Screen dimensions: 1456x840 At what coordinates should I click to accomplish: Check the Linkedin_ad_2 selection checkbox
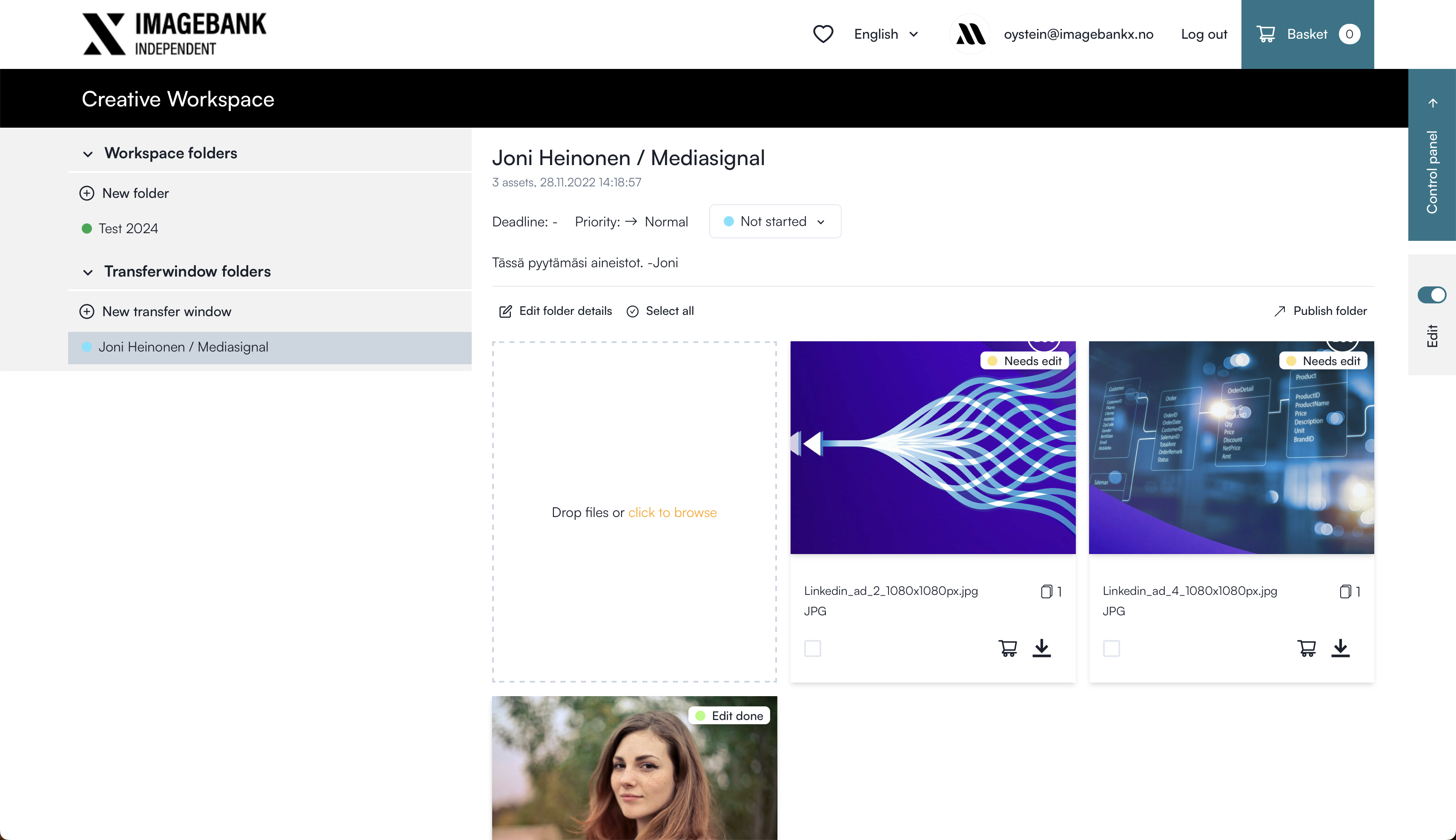pyautogui.click(x=813, y=649)
